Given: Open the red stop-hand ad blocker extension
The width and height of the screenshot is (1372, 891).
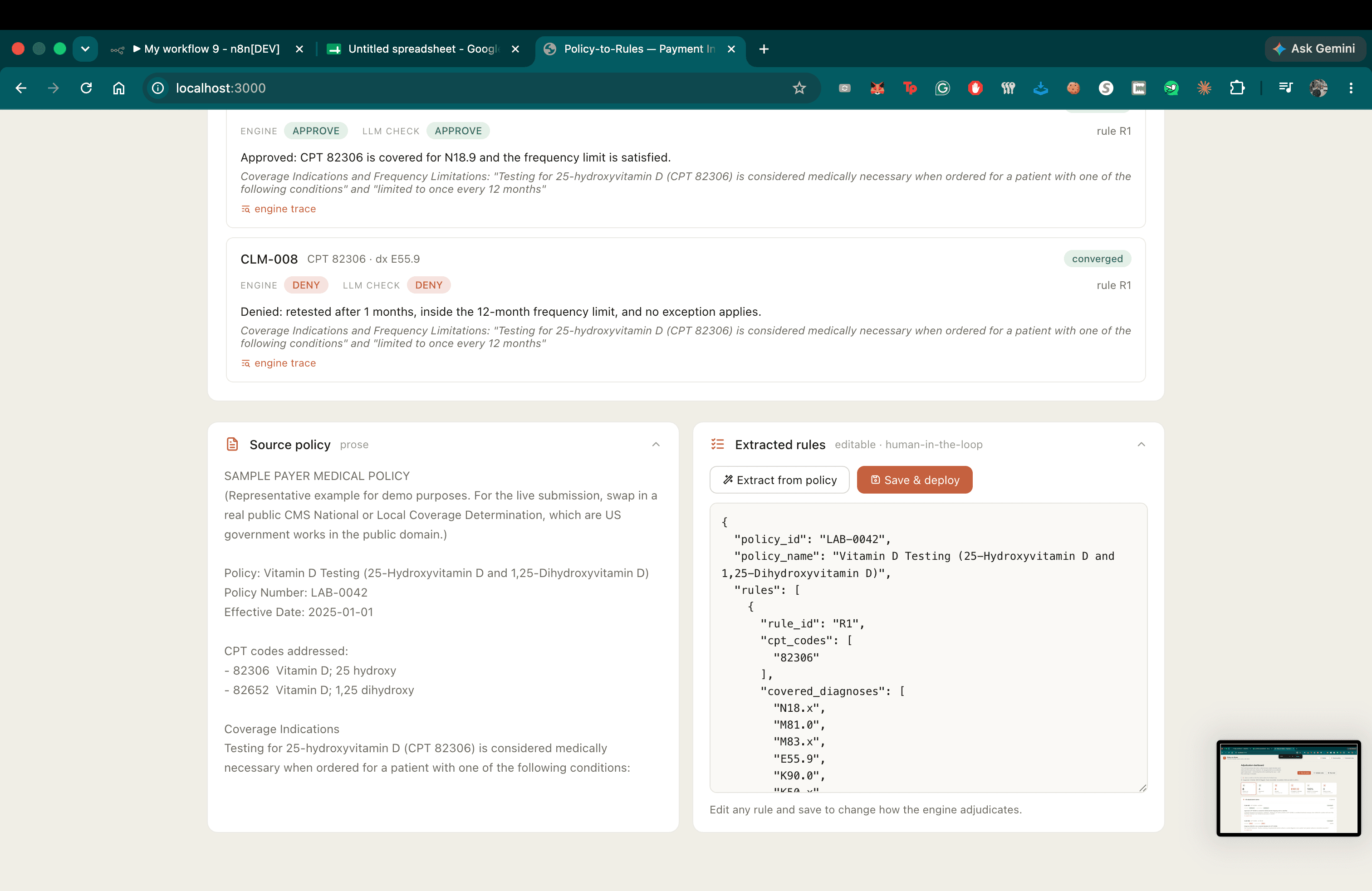Looking at the screenshot, I should tap(975, 88).
